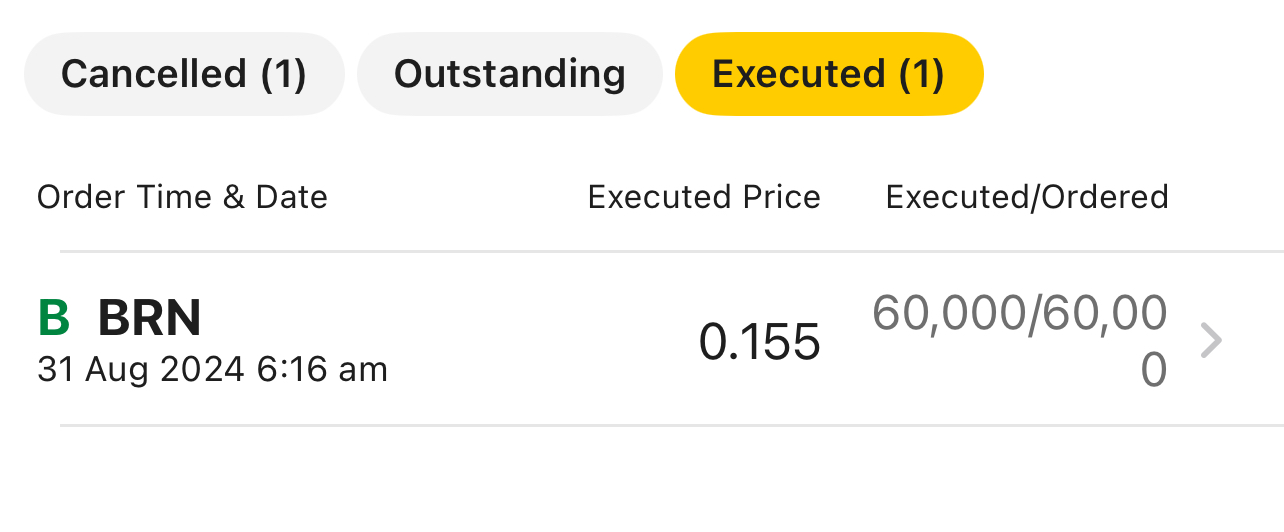This screenshot has height=532, width=1284.
Task: Open BRN order details via chevron arrow
Action: pyautogui.click(x=1211, y=341)
